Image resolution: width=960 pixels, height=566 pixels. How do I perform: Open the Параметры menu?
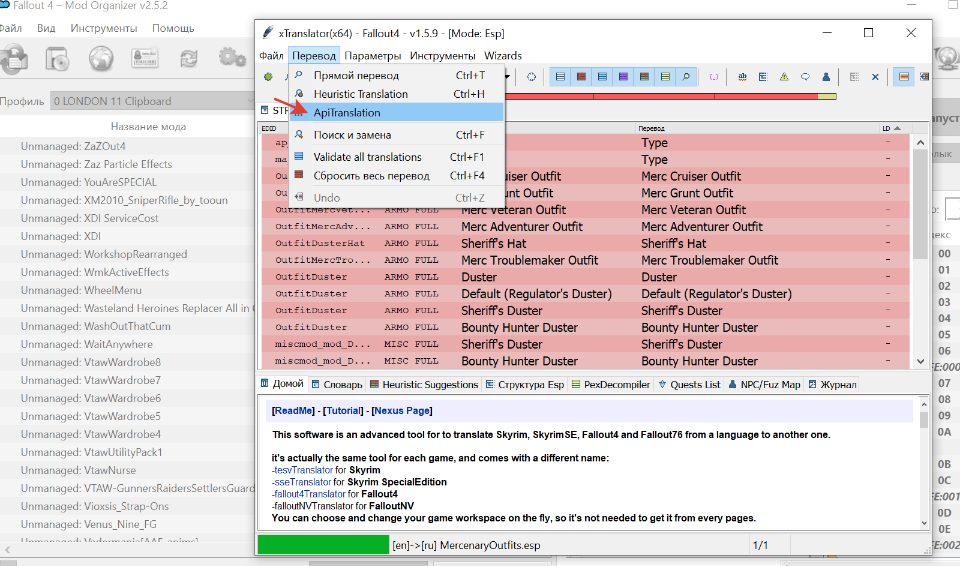click(x=373, y=56)
